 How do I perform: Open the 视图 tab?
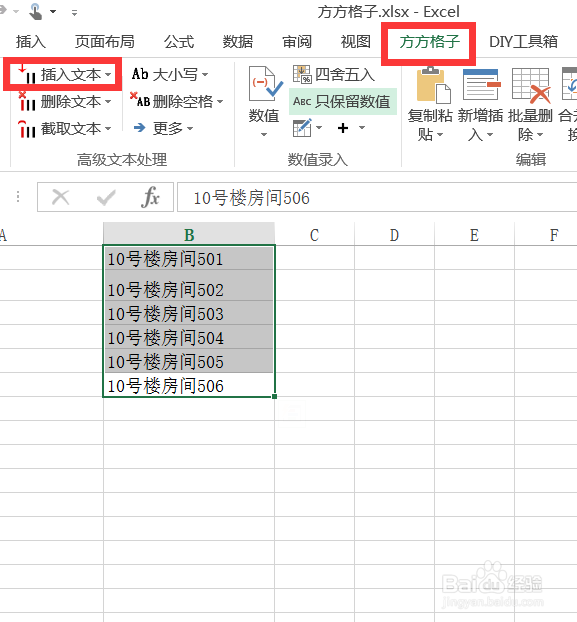coord(356,42)
